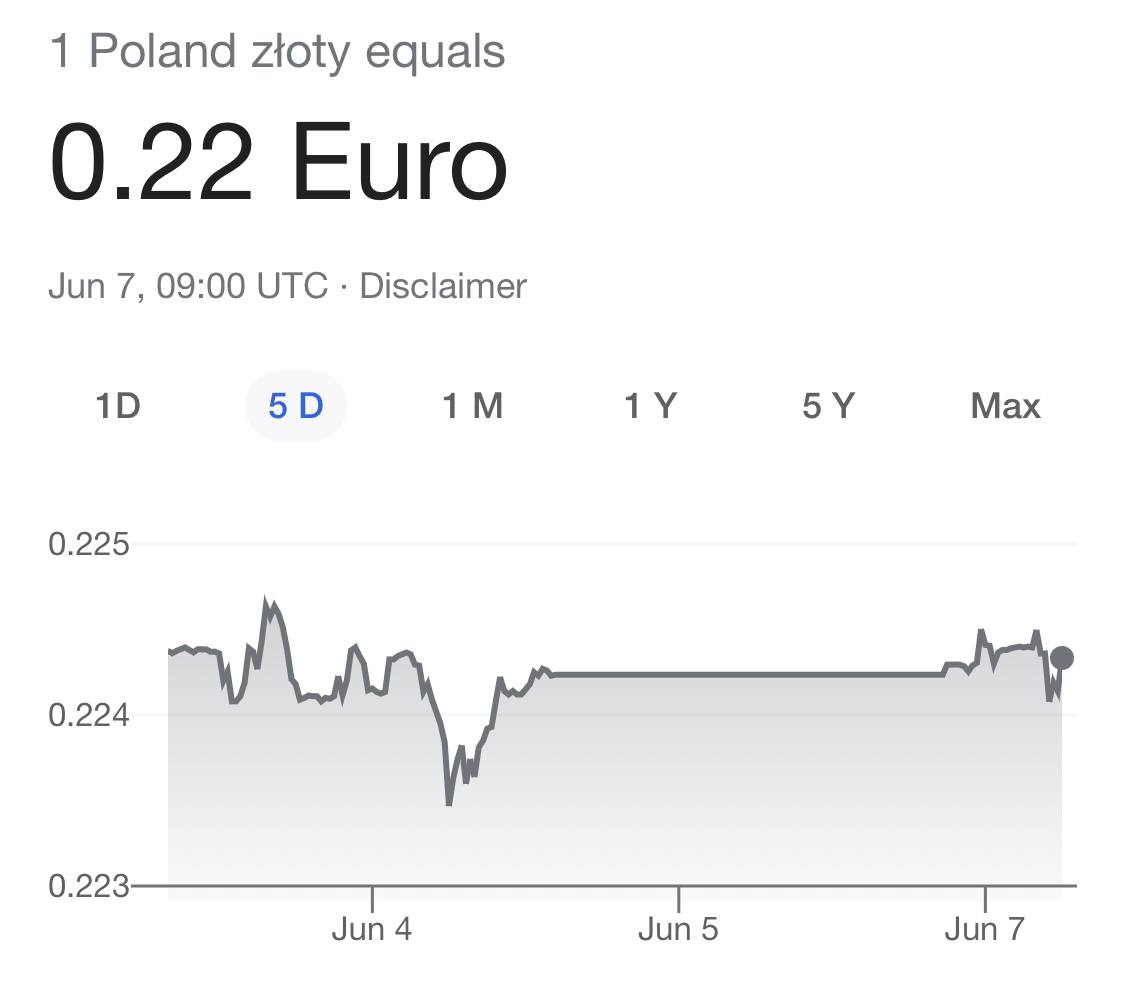The width and height of the screenshot is (1125, 993).
Task: Click the Jun 7, 09:00 UTC timestamp
Action: [x=188, y=286]
